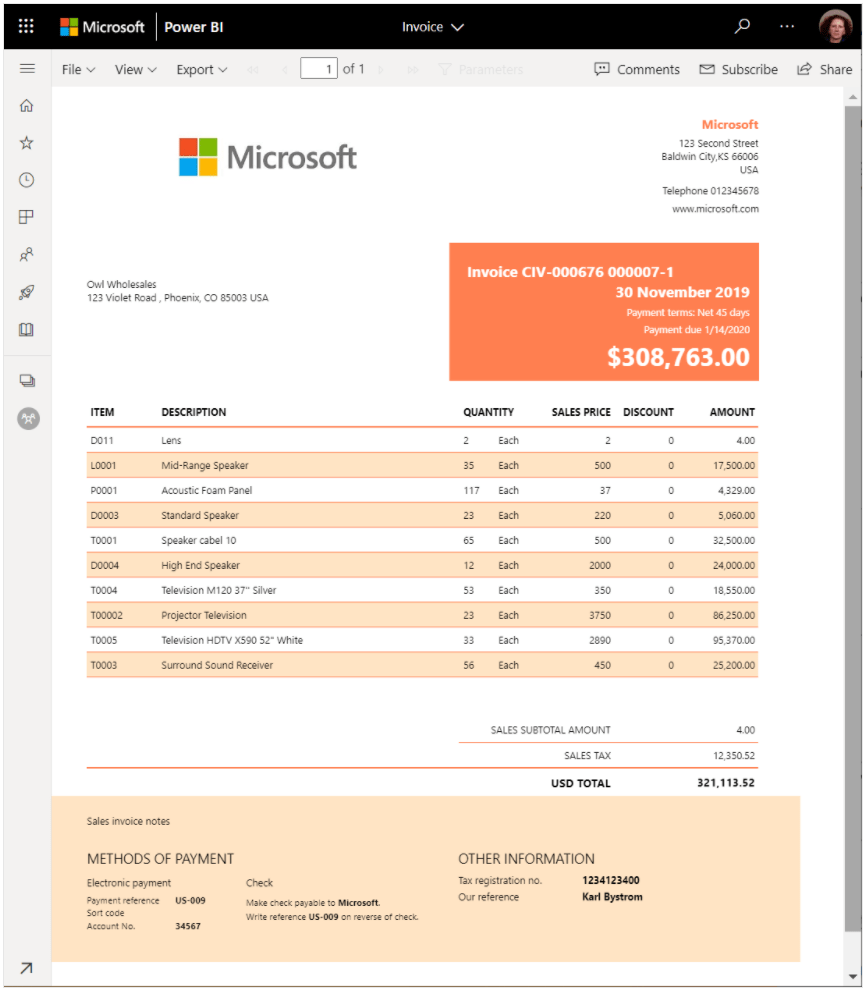Open Favorites using the star icon
Screen dimensions: 866x989
pyautogui.click(x=27, y=142)
